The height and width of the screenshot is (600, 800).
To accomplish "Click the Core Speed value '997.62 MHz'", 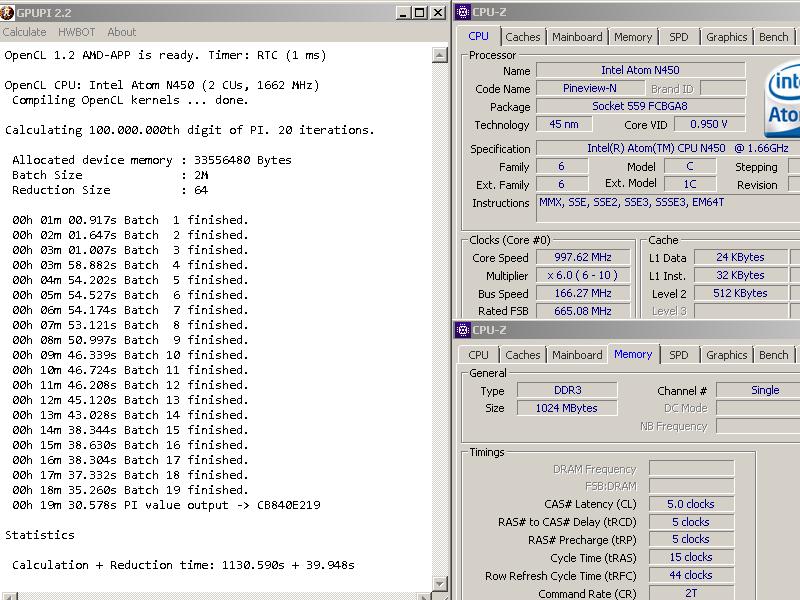I will click(x=583, y=257).
